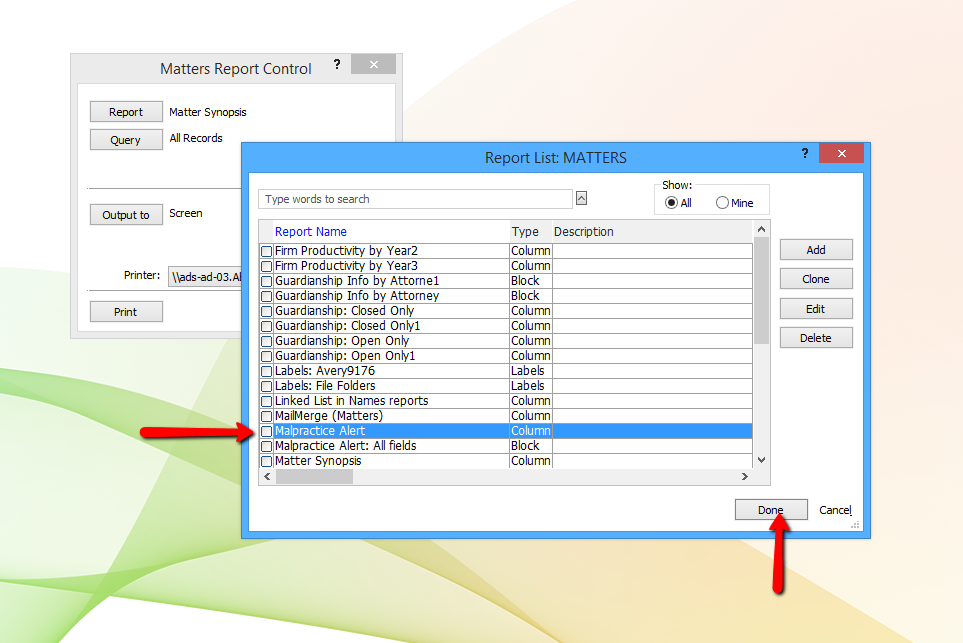Click the Type words to search field
963x643 pixels.
(415, 199)
